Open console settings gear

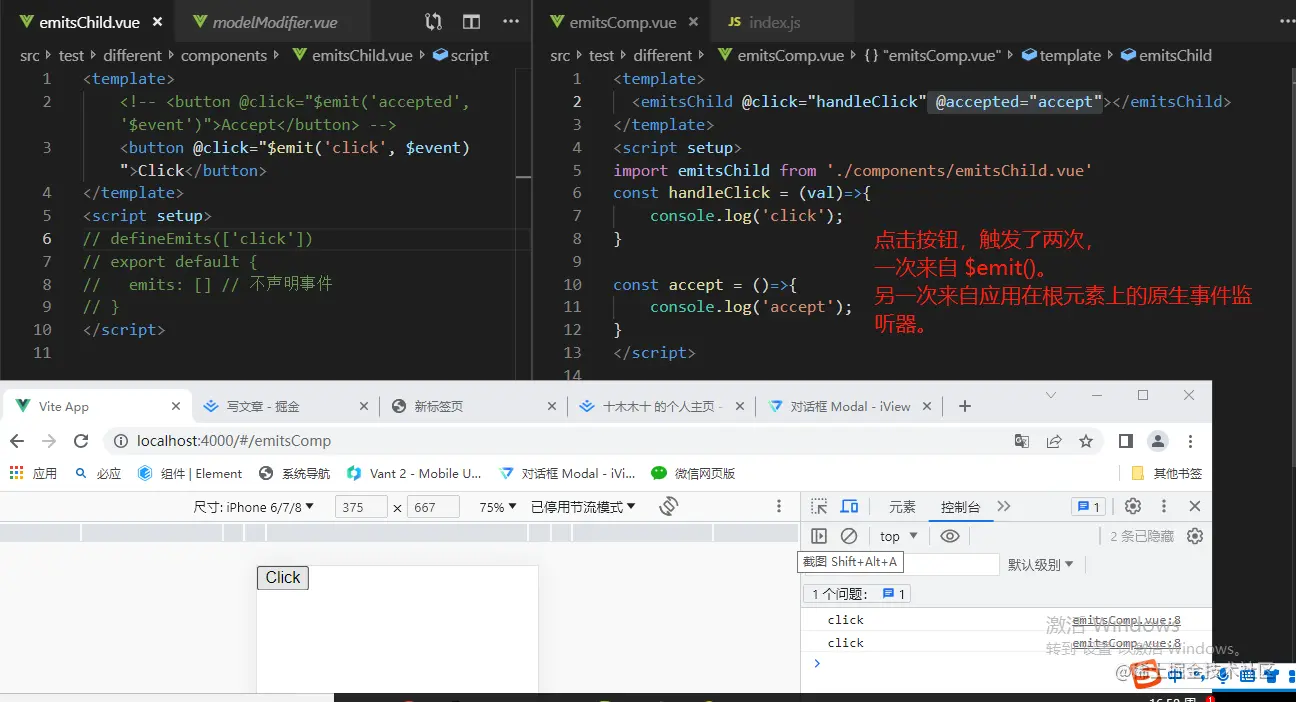pos(1195,536)
